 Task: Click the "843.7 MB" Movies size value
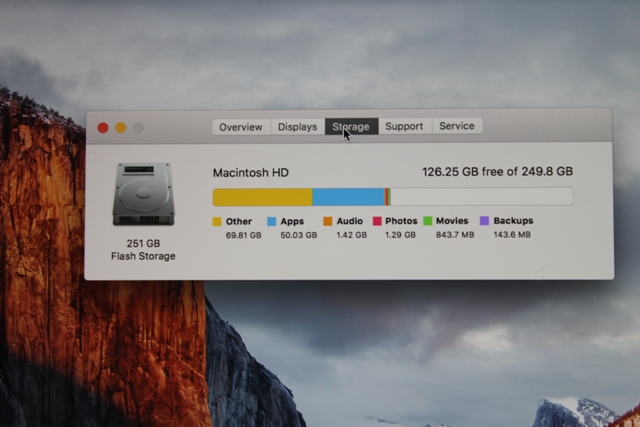coord(455,235)
